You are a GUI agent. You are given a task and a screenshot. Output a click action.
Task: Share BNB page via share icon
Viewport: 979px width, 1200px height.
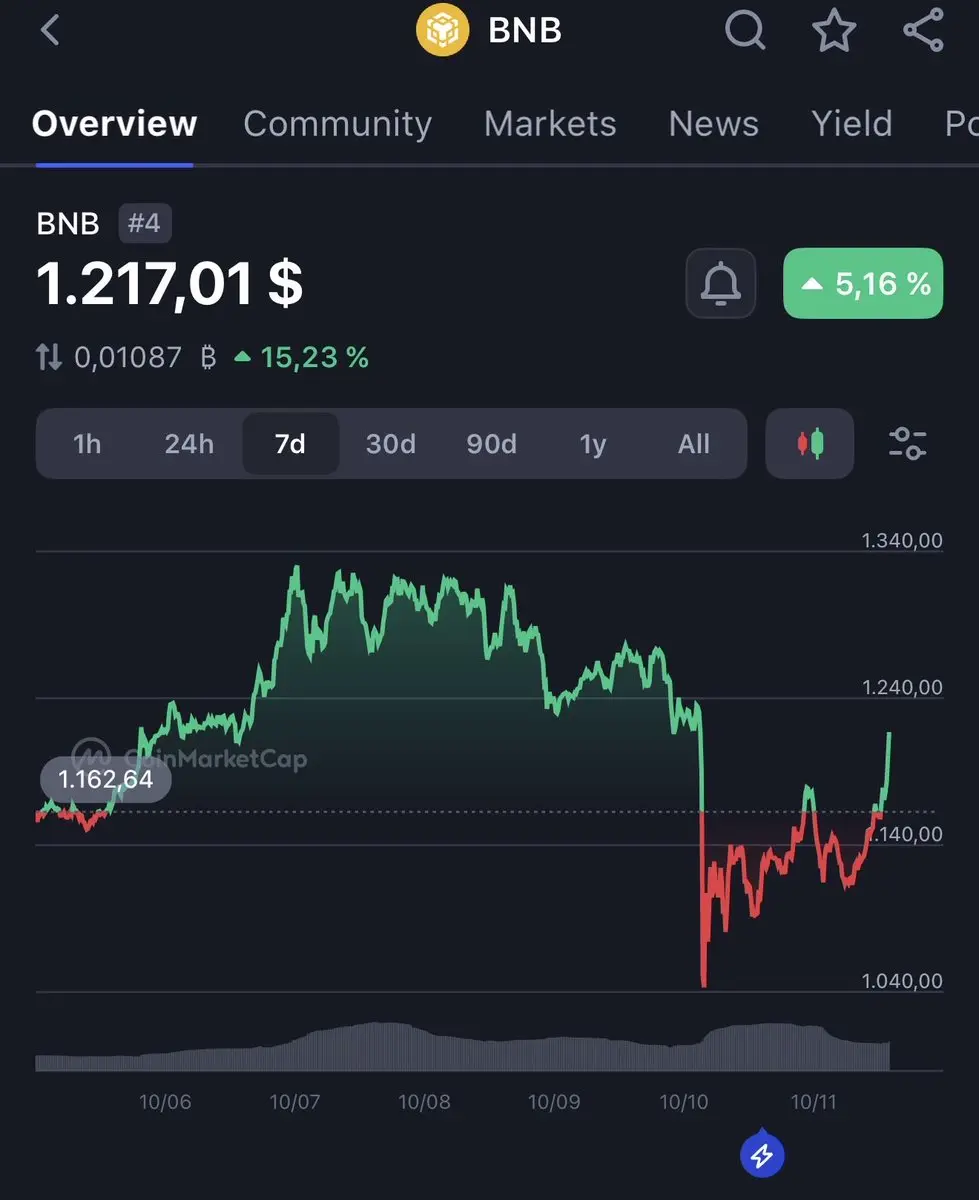[x=923, y=30]
